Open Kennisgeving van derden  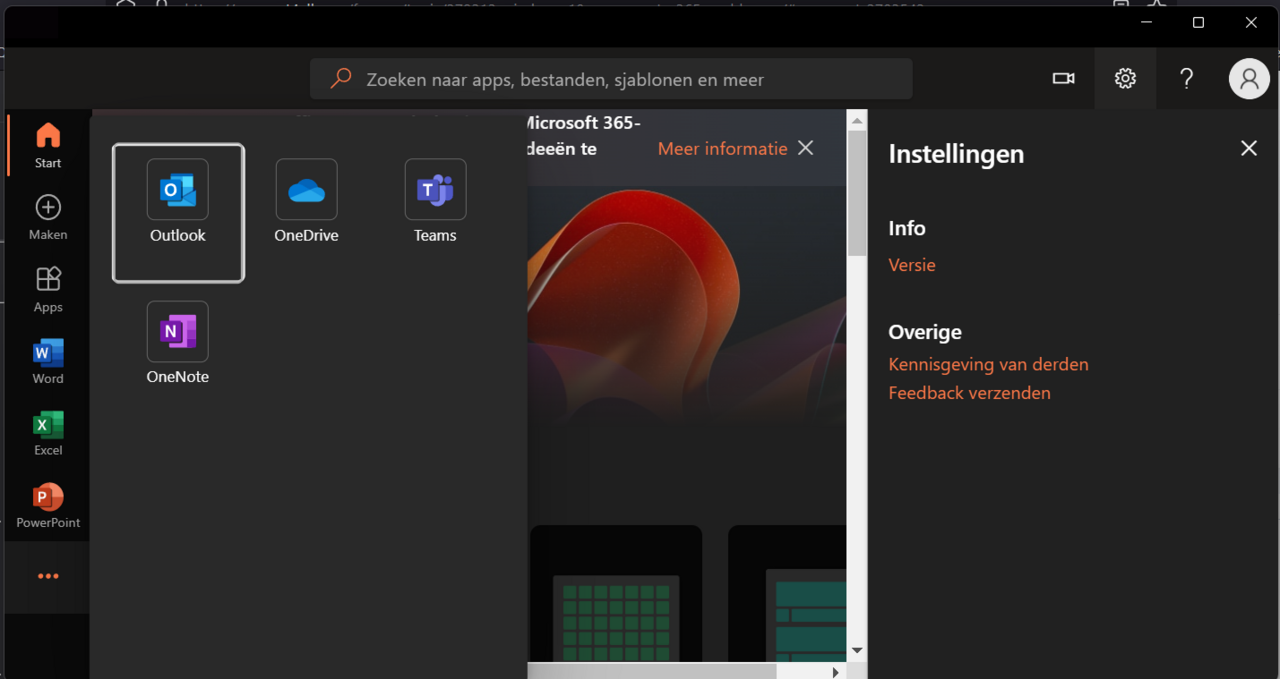pos(988,364)
